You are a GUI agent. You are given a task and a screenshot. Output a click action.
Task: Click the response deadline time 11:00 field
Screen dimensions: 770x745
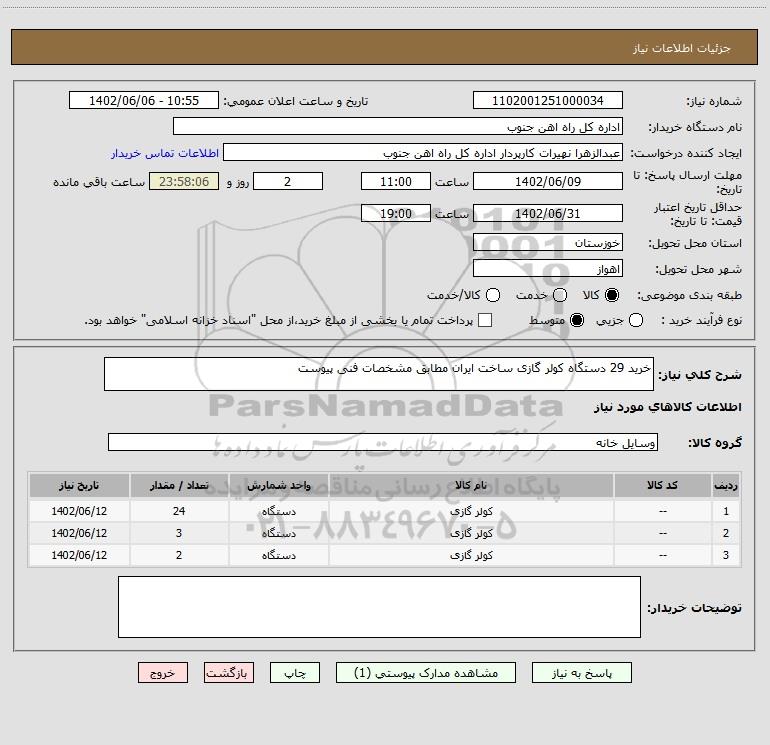(x=396, y=181)
